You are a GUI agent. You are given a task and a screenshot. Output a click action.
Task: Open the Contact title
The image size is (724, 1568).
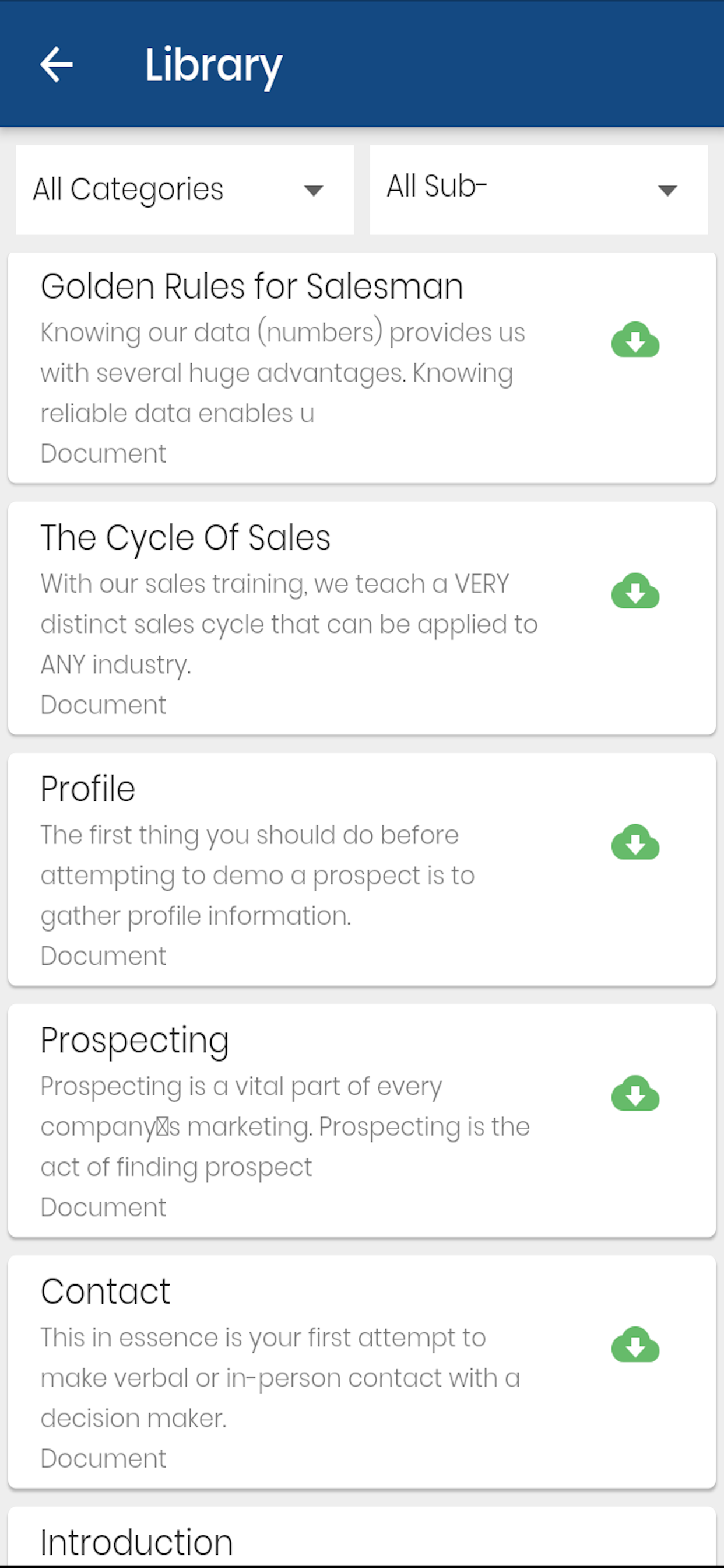point(106,1291)
